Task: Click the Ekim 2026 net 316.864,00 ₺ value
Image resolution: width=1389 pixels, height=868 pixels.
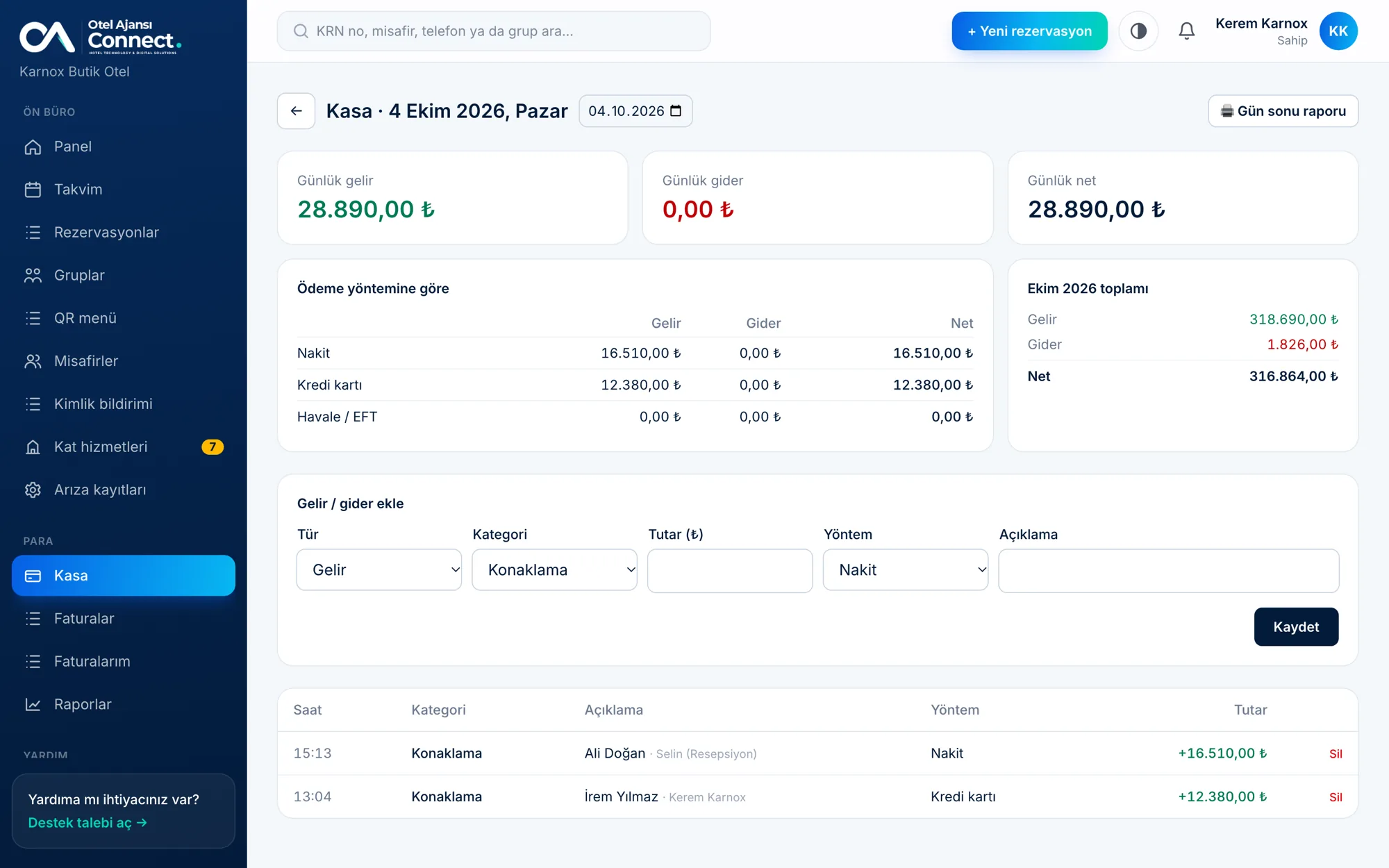Action: coord(1293,376)
